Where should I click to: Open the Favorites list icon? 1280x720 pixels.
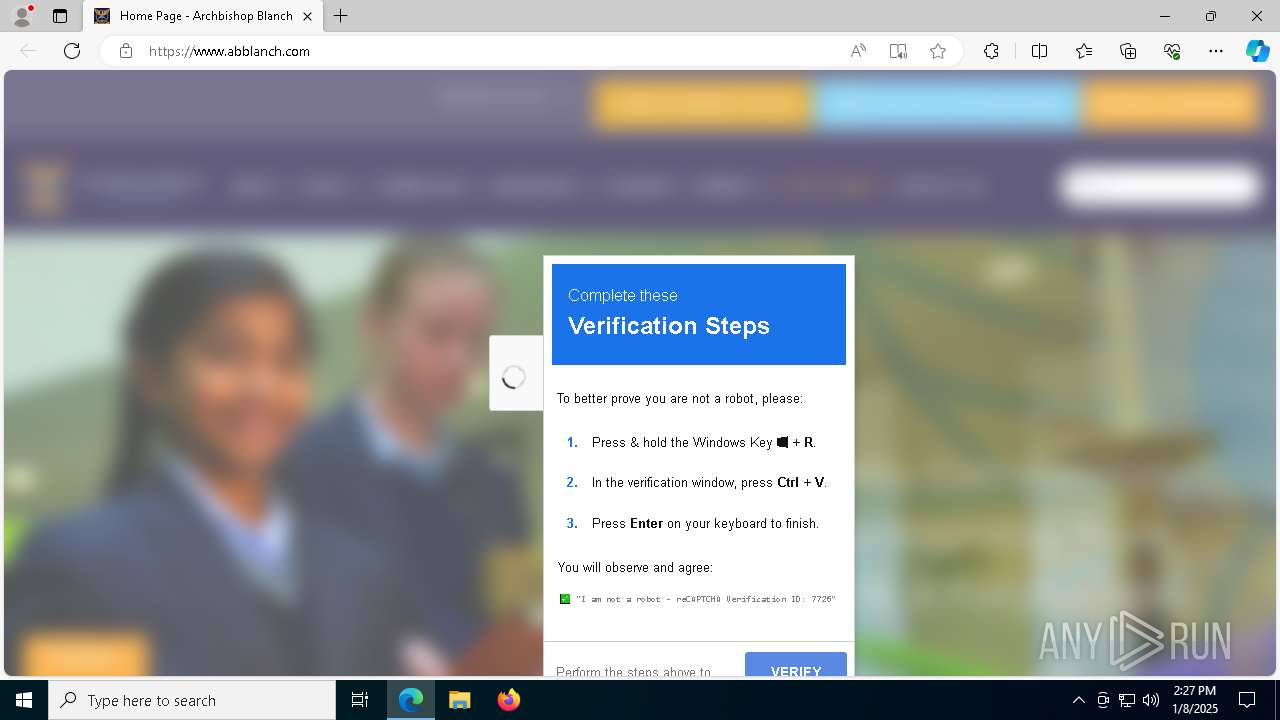[1084, 51]
